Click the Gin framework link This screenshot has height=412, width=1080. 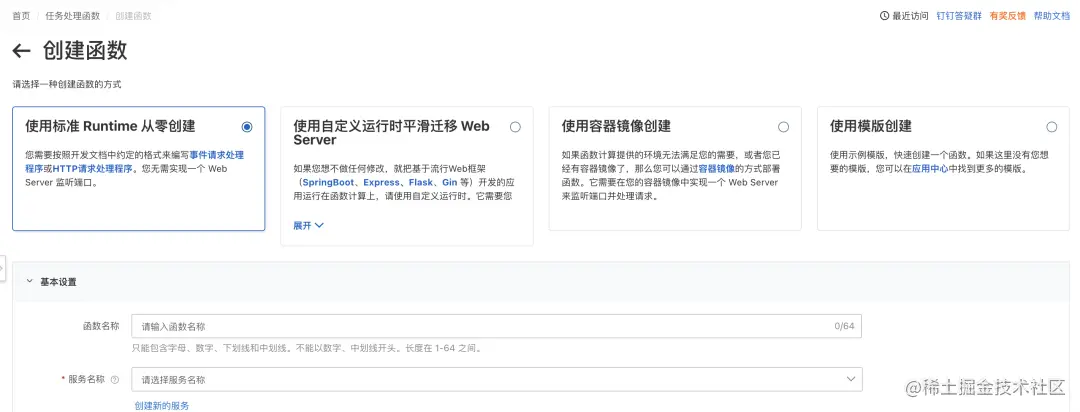click(450, 183)
